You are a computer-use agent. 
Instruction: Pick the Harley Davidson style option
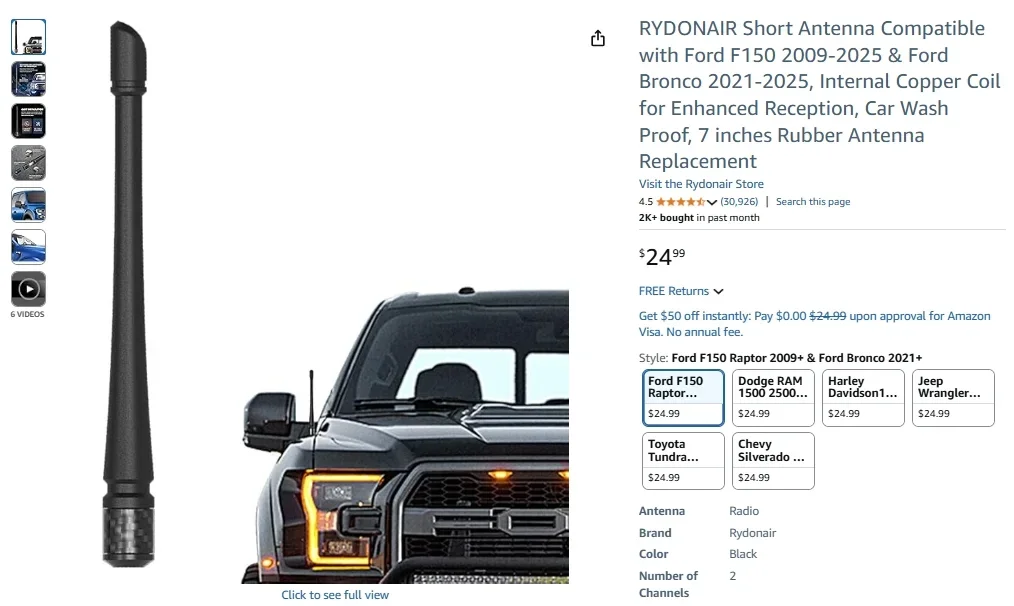(x=864, y=398)
